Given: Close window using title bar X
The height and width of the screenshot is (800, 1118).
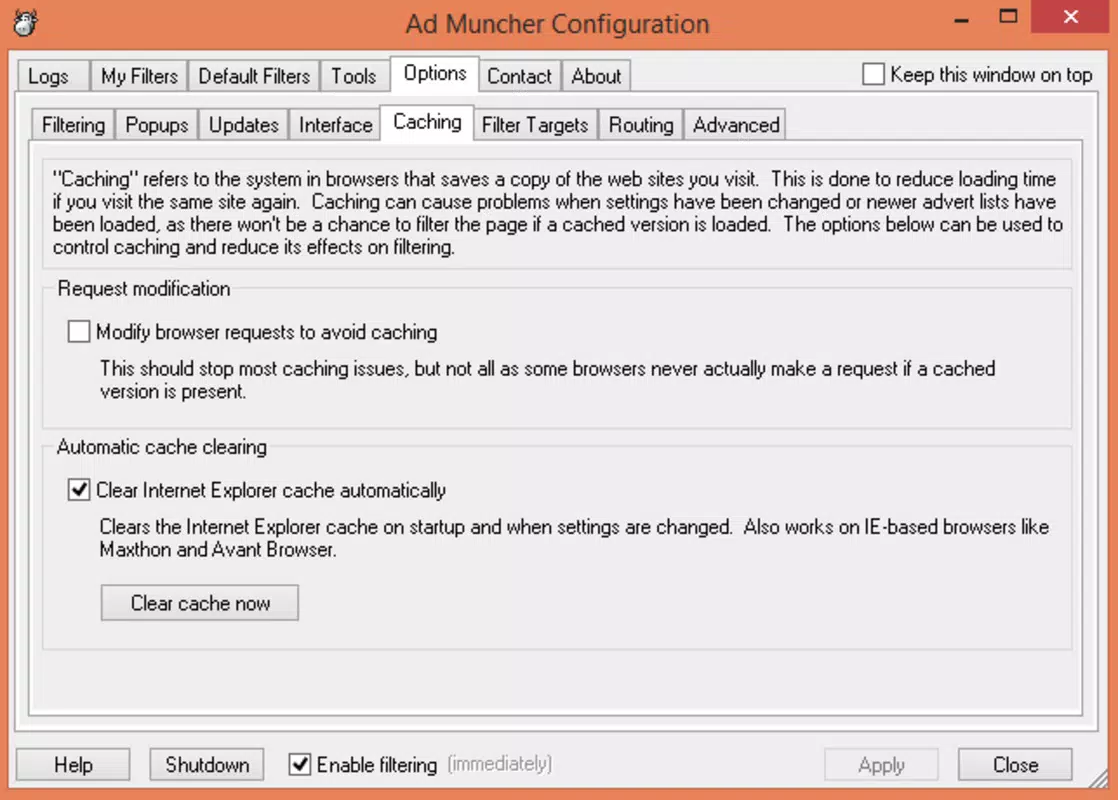Looking at the screenshot, I should click(x=1071, y=16).
